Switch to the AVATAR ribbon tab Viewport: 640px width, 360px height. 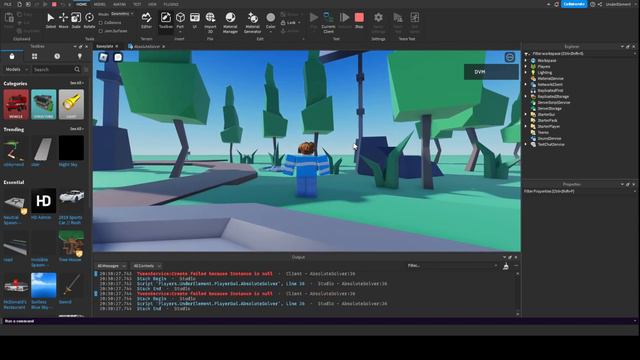pos(120,4)
